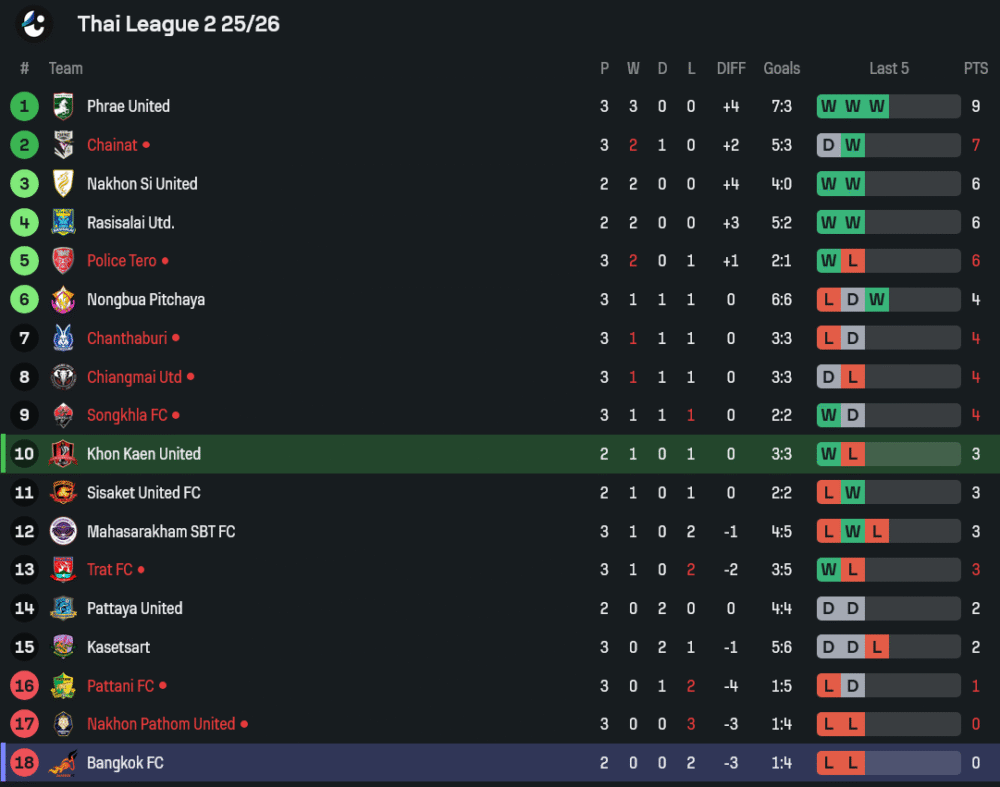
Task: Click the Mahasarakham SBT FC badge
Action: point(63,531)
